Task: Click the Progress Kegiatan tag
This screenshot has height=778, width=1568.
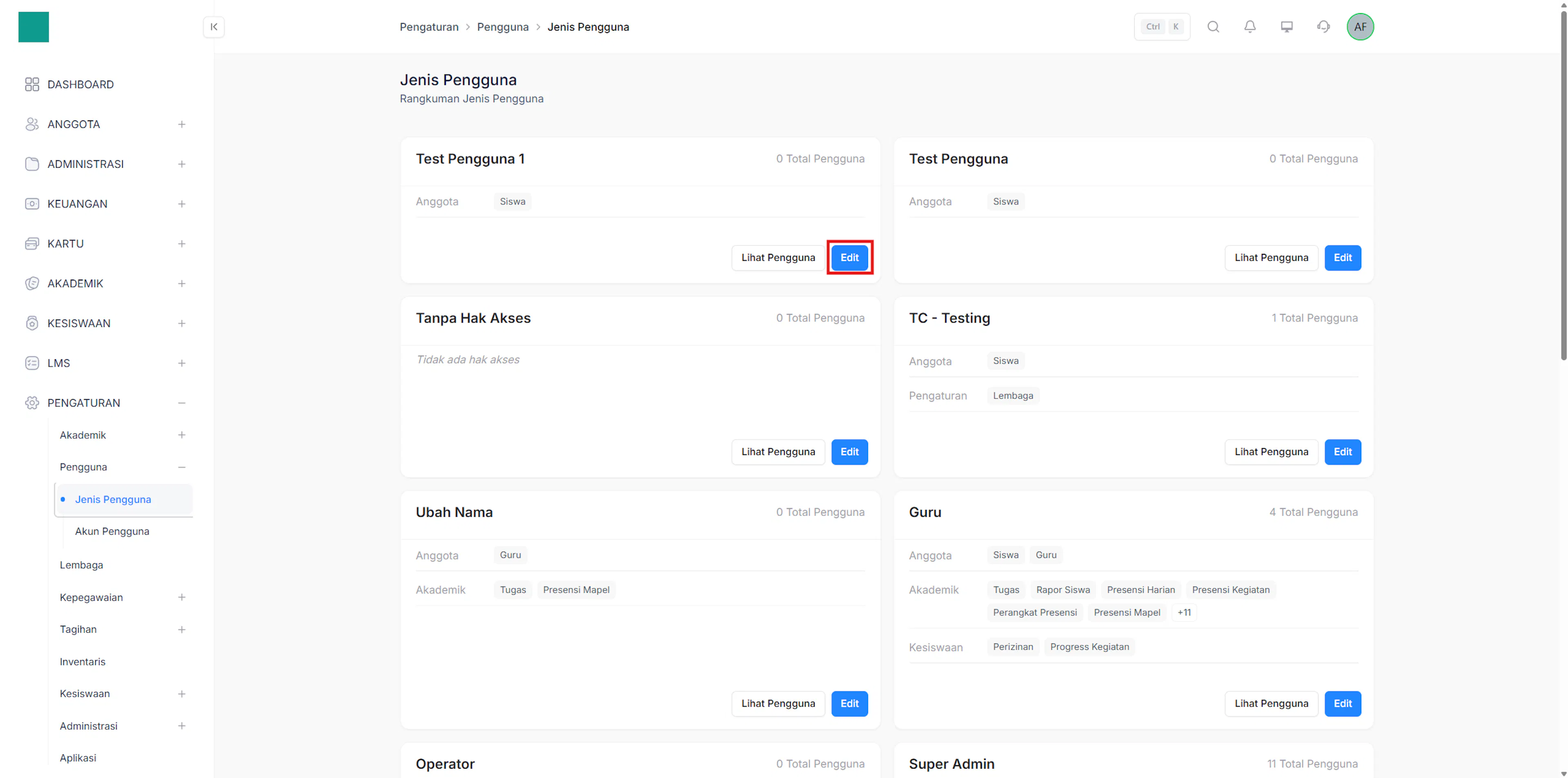Action: (x=1089, y=647)
